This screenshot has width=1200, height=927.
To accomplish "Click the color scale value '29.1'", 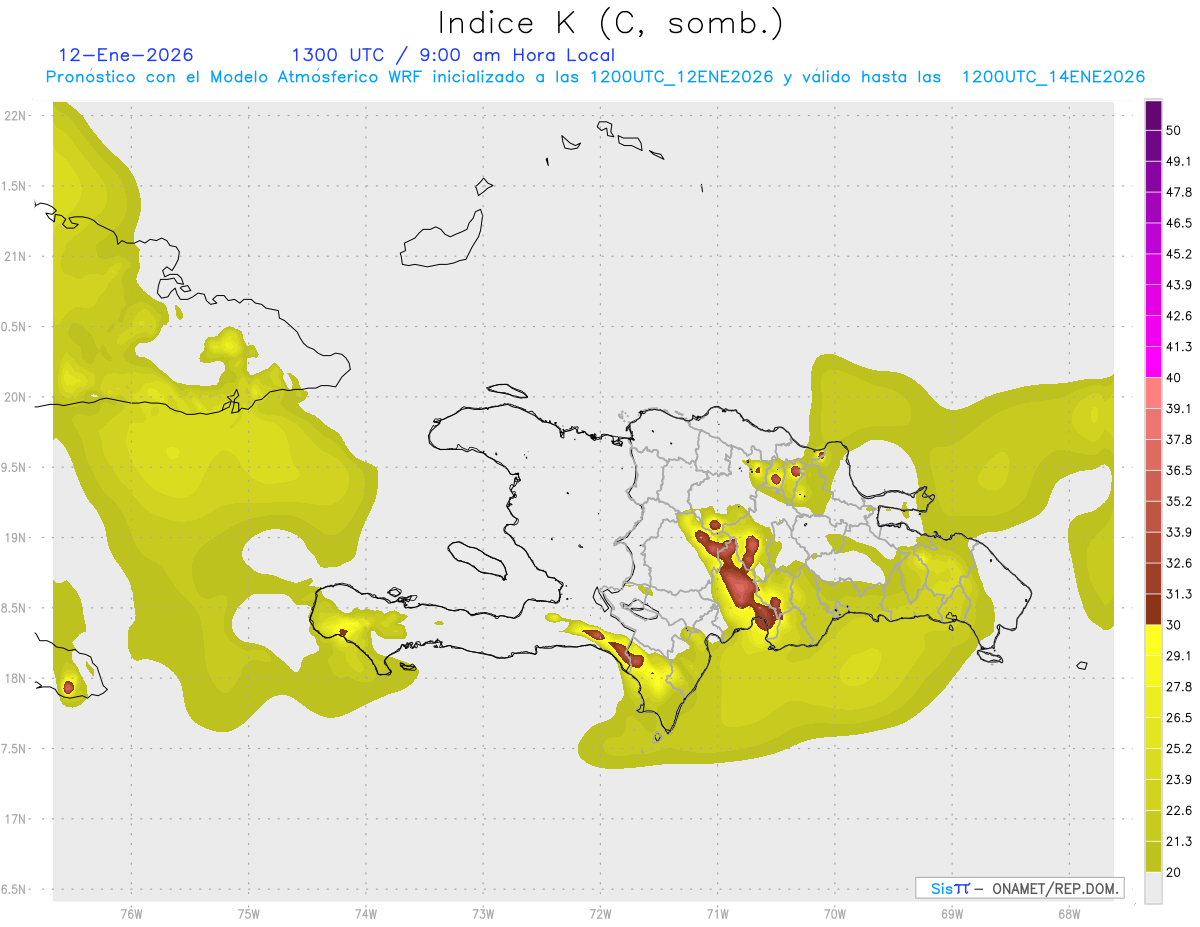I will coord(1180,656).
